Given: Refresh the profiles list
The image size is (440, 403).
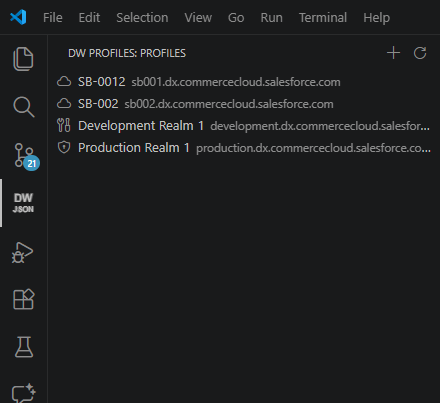Looking at the screenshot, I should pyautogui.click(x=420, y=53).
